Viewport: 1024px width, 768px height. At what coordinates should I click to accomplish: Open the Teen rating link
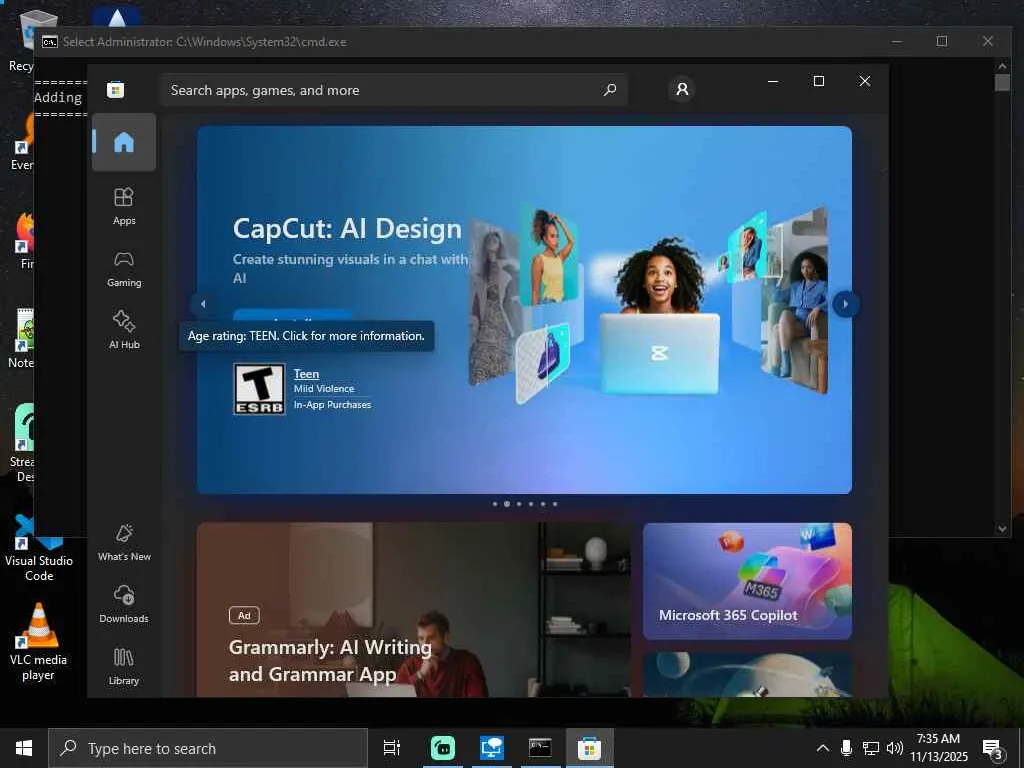(x=306, y=374)
